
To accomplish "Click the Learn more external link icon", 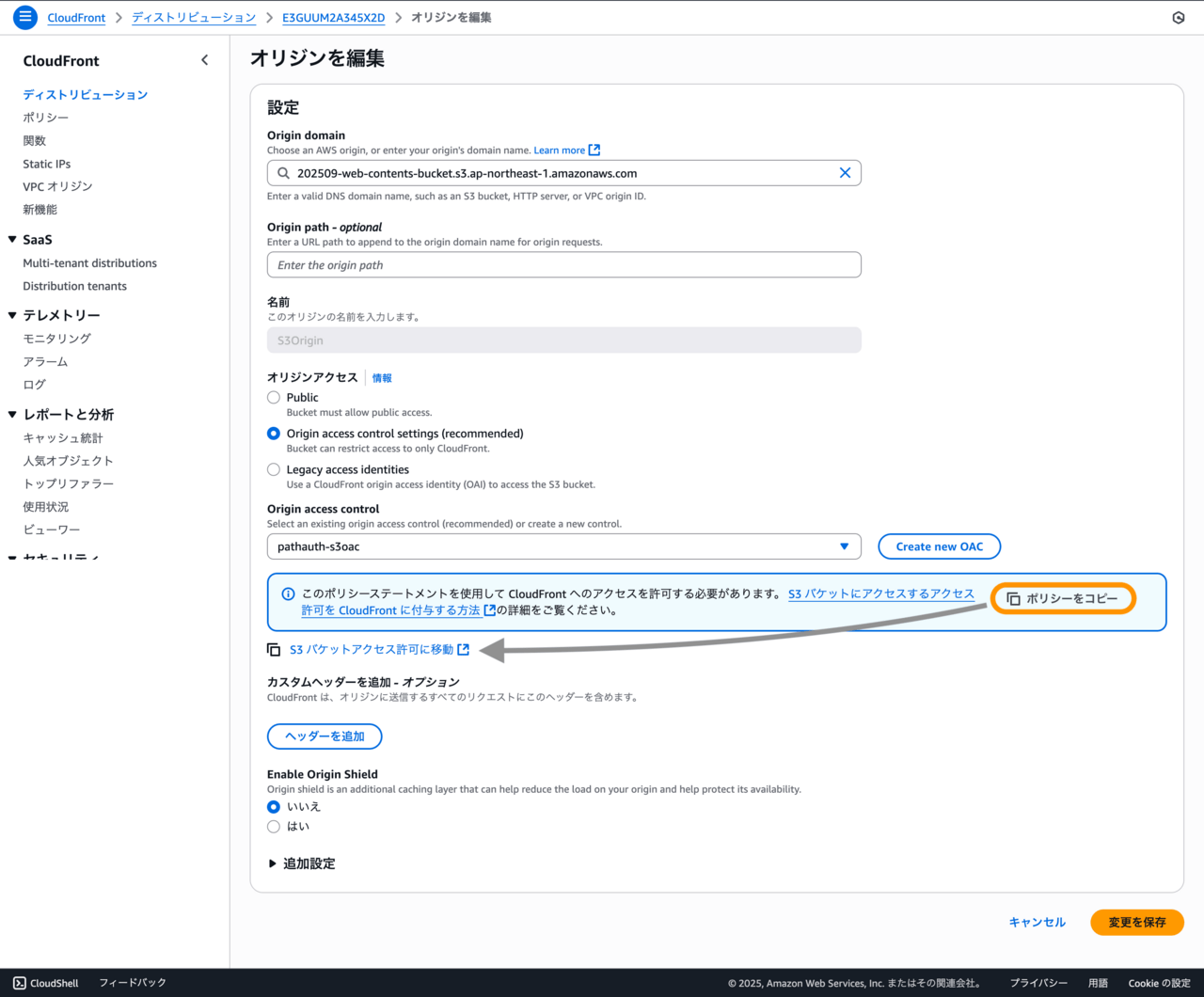I will pos(594,150).
